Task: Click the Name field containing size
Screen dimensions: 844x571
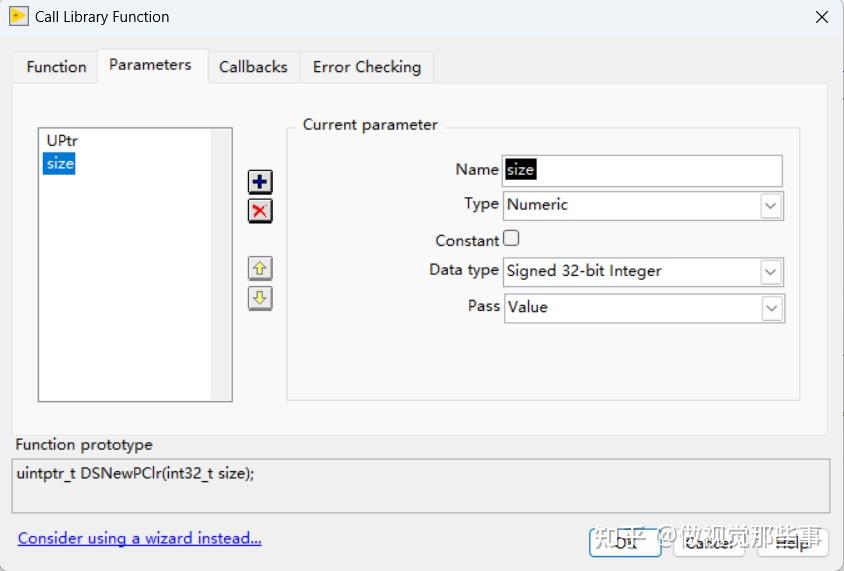Action: (x=642, y=171)
